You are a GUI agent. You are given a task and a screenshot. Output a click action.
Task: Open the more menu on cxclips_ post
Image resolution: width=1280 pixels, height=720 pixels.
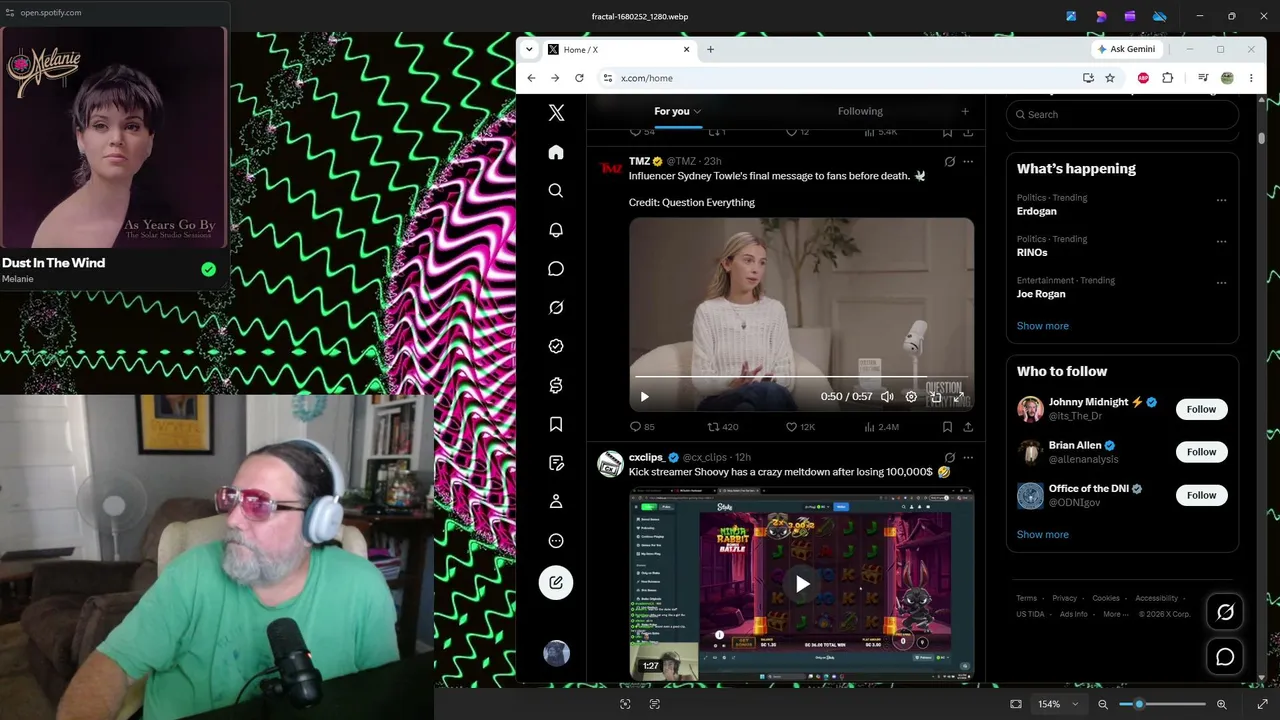click(968, 457)
